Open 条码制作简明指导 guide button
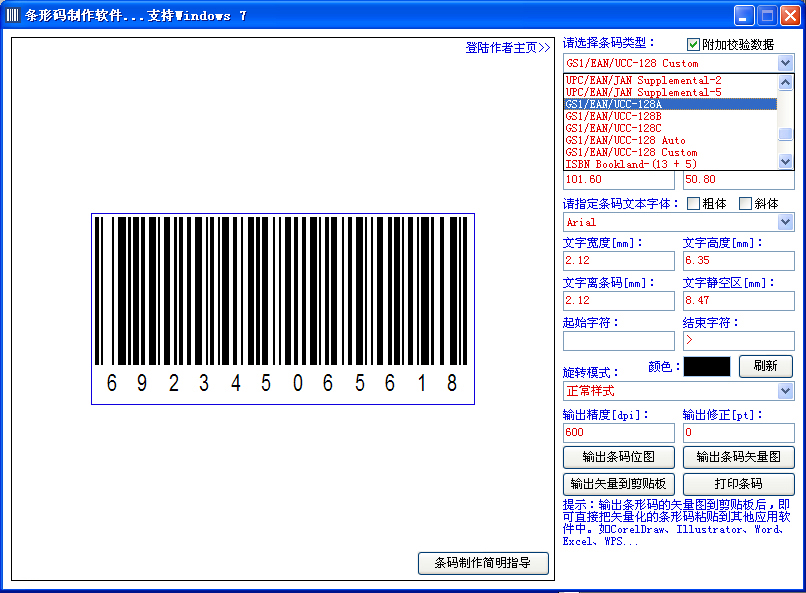 [483, 564]
